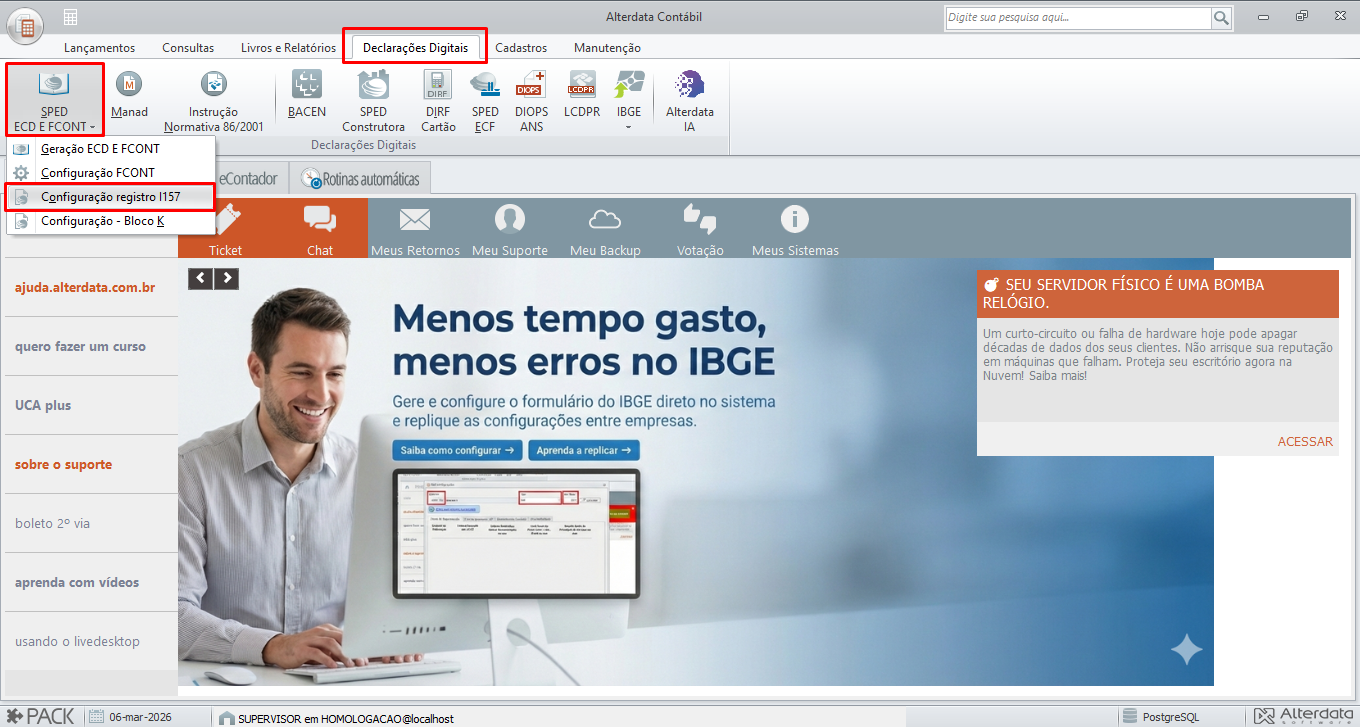Collapse the SPED ECD E FCONT dropdown

55,100
